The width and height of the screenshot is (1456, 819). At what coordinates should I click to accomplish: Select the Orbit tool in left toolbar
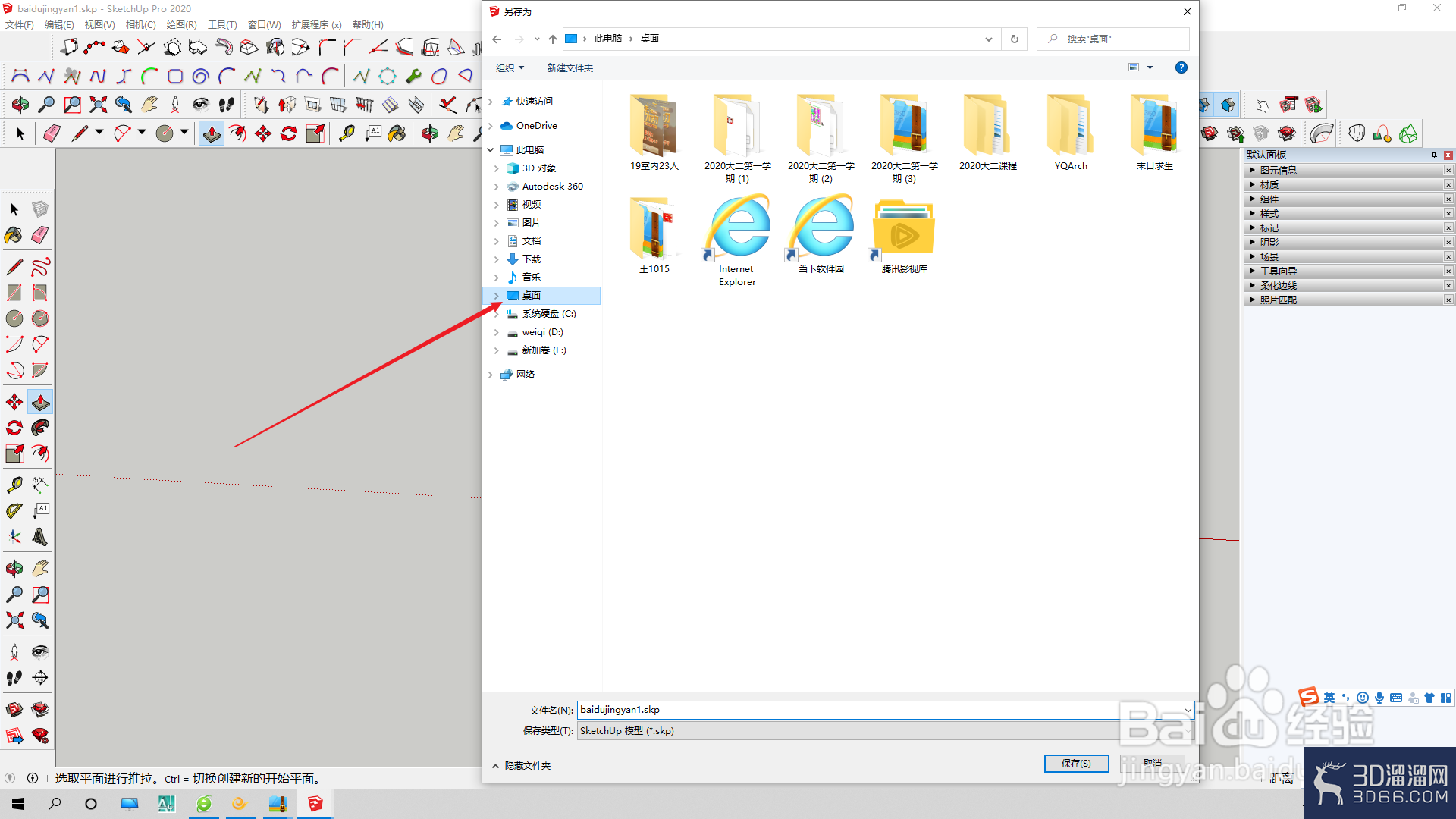coord(14,568)
